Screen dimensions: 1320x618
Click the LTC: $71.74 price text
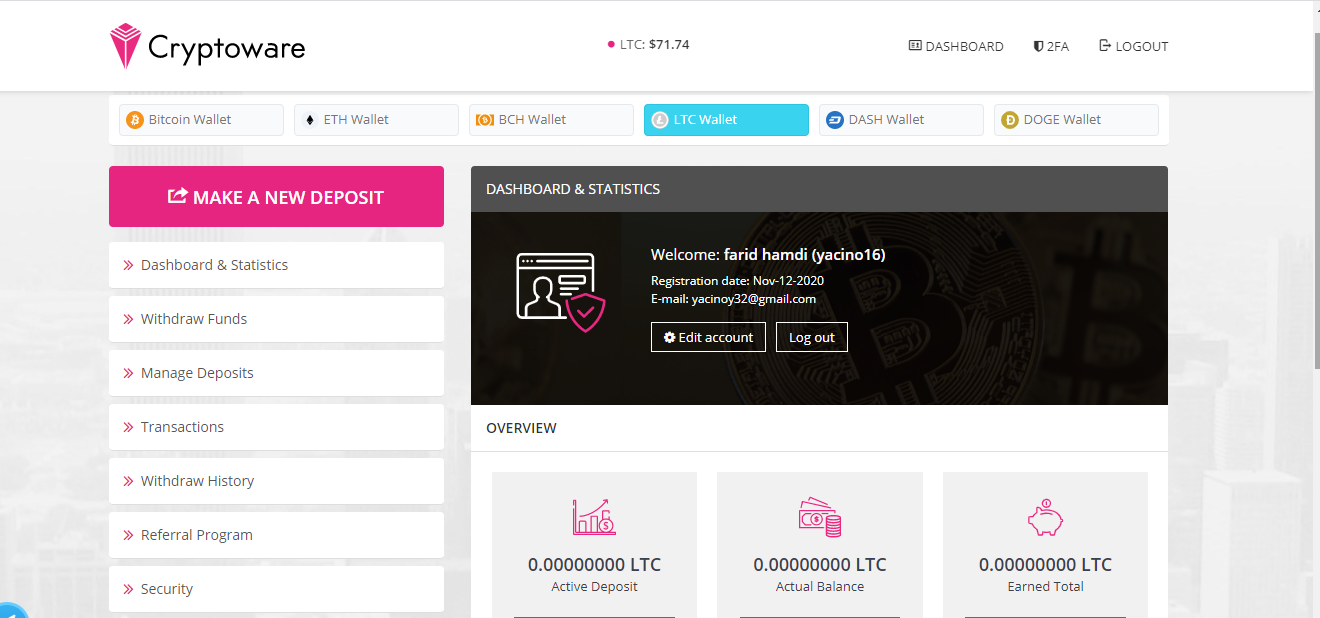point(654,45)
